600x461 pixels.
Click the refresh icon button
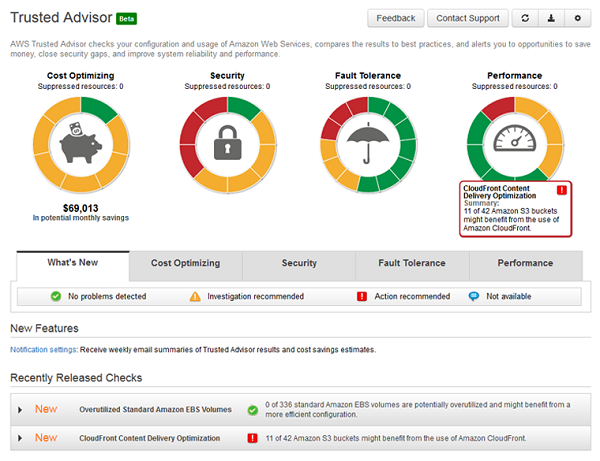coord(525,18)
